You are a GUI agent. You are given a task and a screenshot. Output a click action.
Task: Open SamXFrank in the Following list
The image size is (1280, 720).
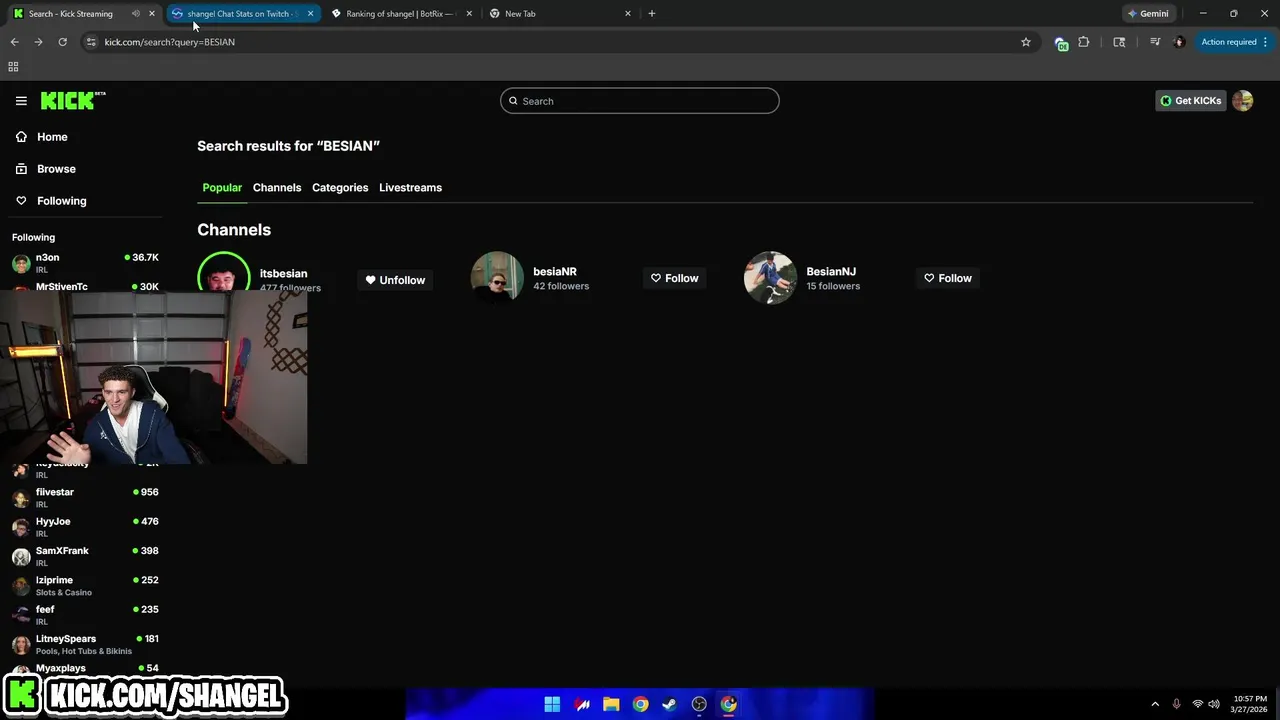[85, 556]
